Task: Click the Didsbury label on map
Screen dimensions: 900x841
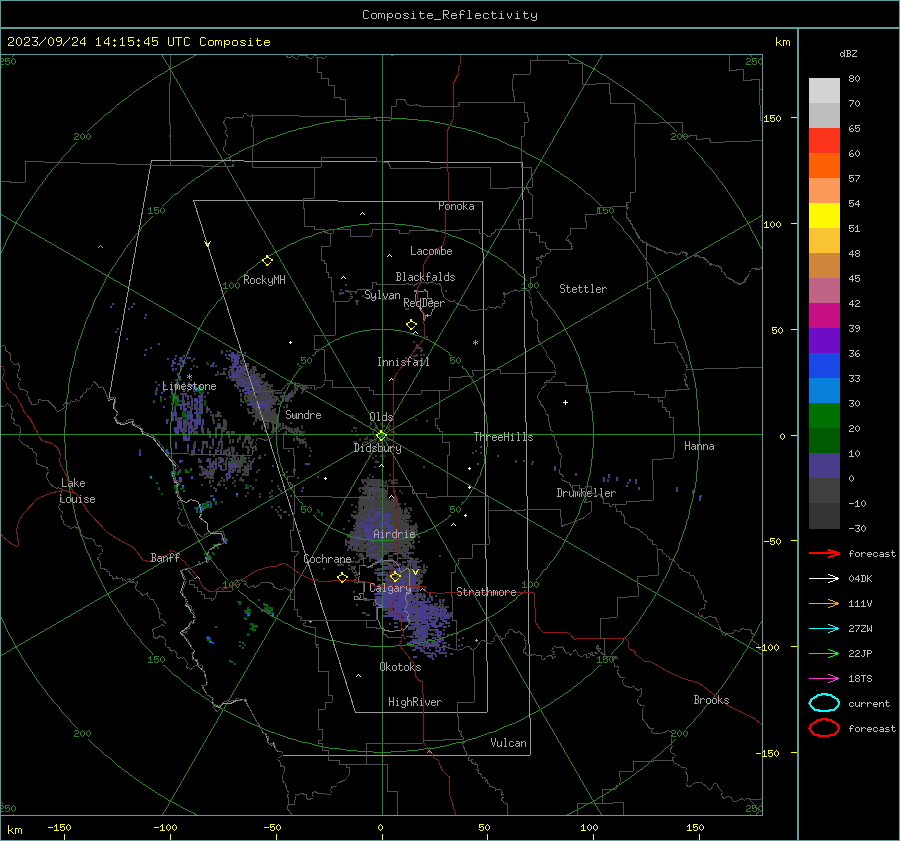Action: [377, 448]
